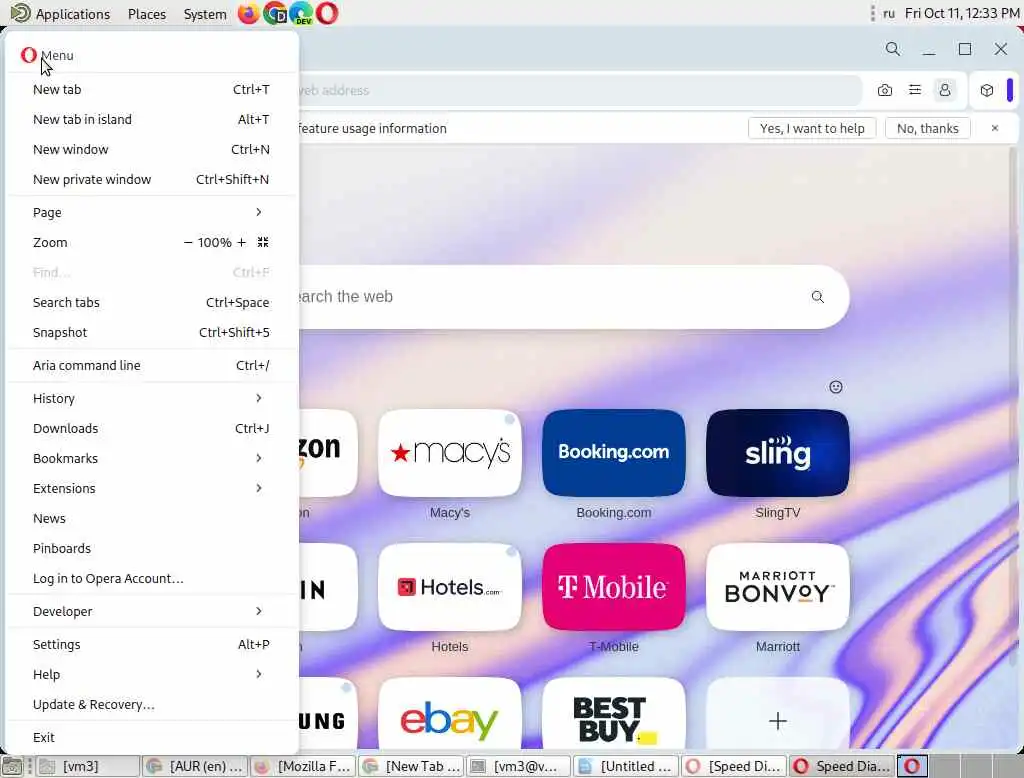Click No, thanks button

(x=927, y=128)
